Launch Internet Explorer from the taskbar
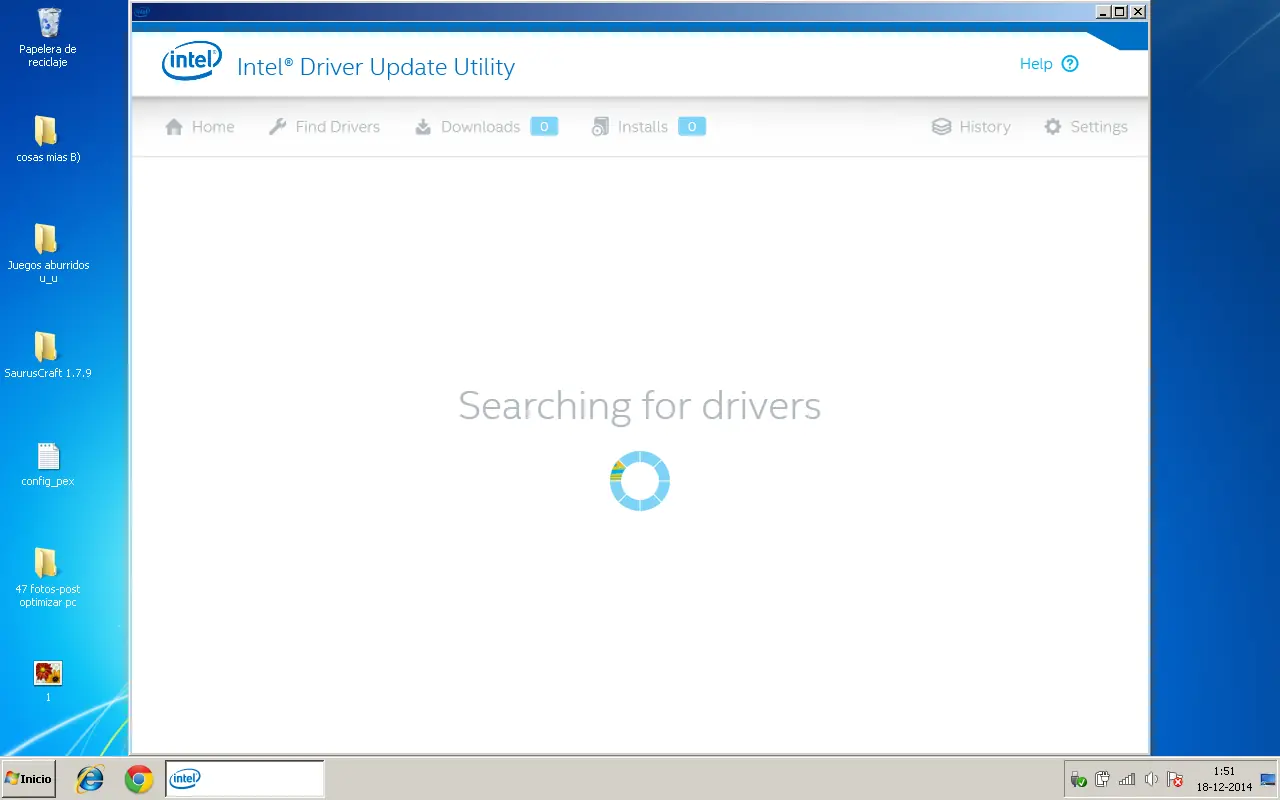This screenshot has height=800, width=1280. [90, 779]
